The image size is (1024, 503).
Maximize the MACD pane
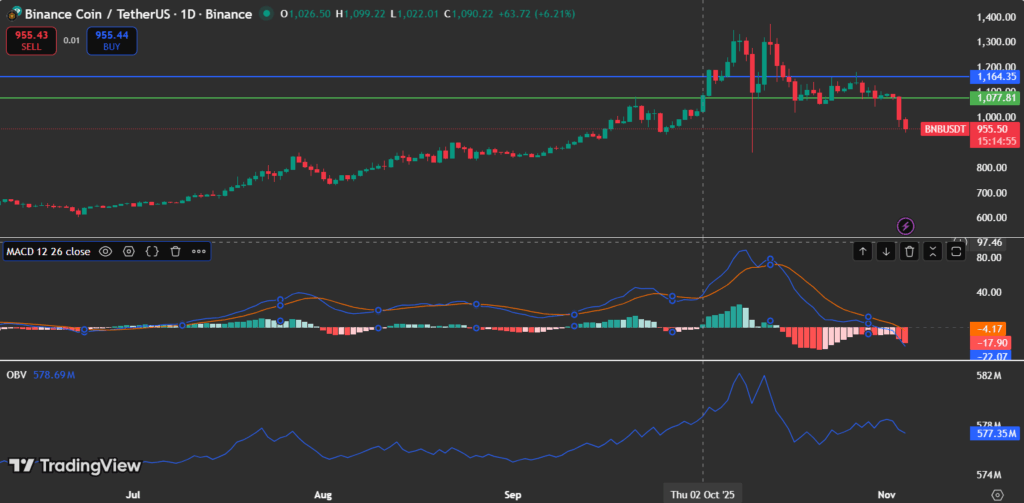[955, 252]
